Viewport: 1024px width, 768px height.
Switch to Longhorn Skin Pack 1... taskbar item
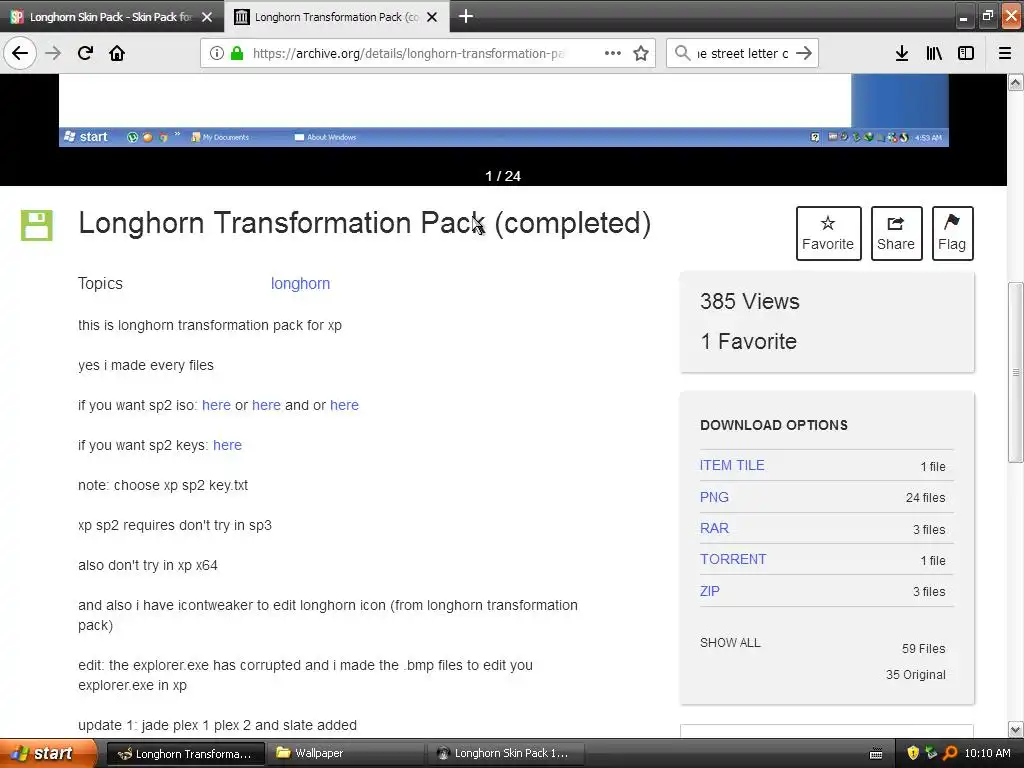[x=504, y=754]
